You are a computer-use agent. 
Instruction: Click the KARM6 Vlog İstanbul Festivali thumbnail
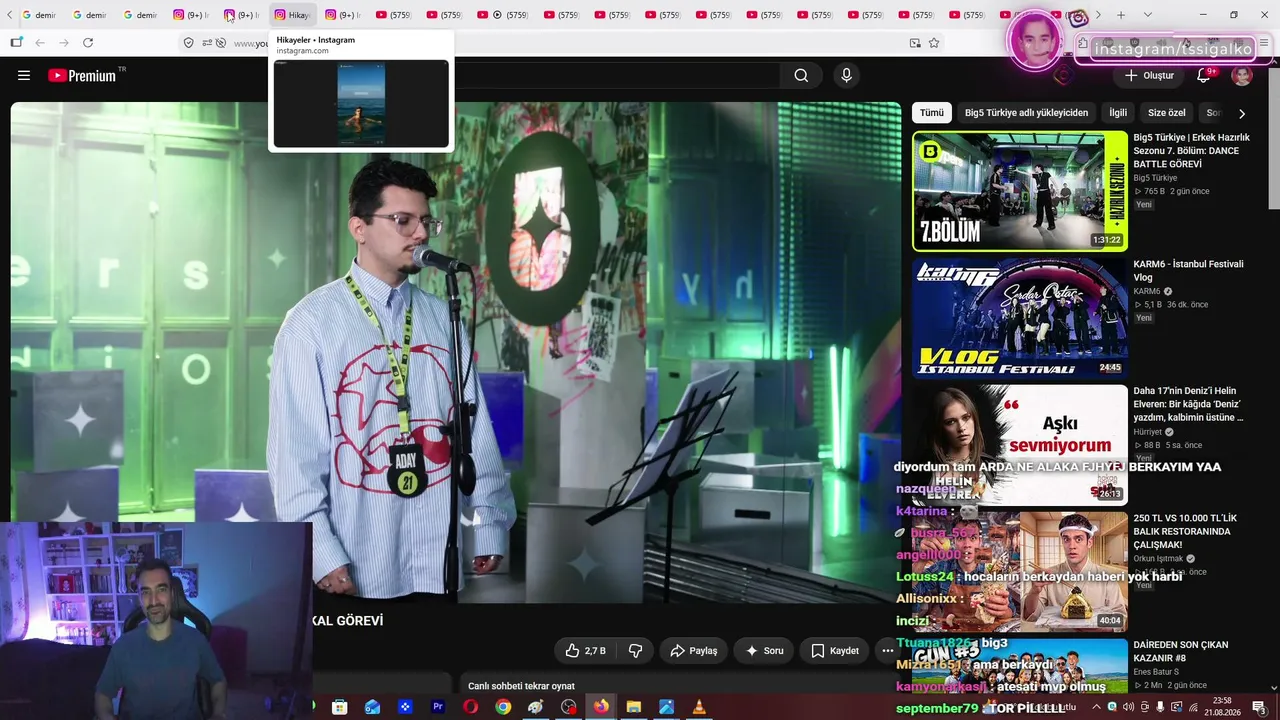click(1020, 318)
